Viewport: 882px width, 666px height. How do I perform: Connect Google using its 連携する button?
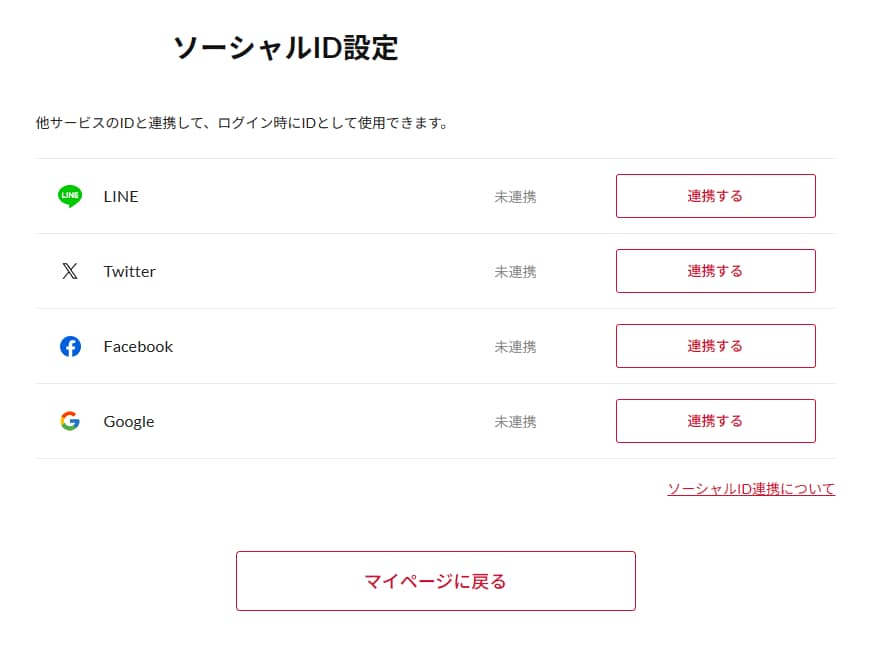pyautogui.click(x=716, y=421)
